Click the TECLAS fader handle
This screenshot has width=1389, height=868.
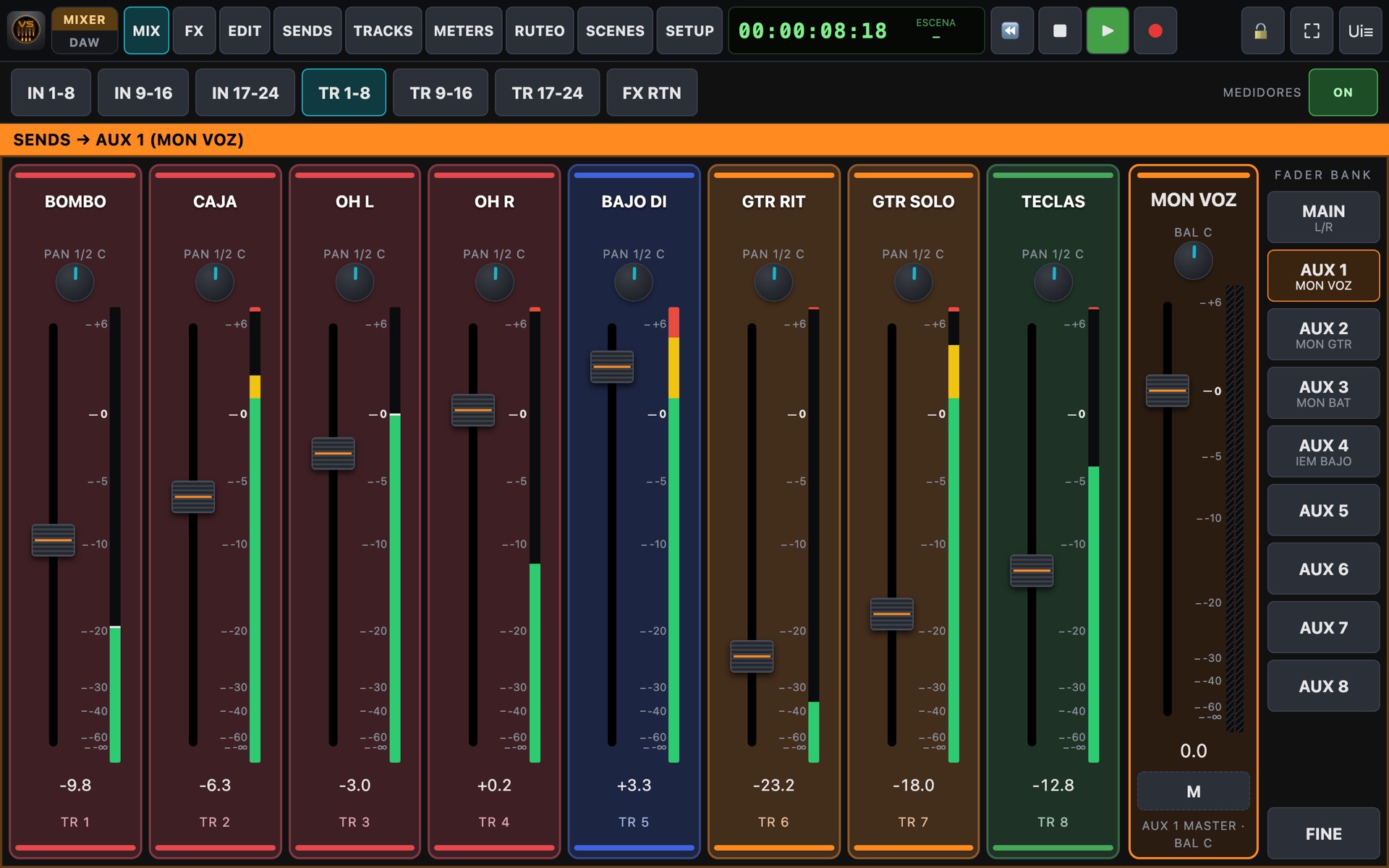pos(1032,571)
